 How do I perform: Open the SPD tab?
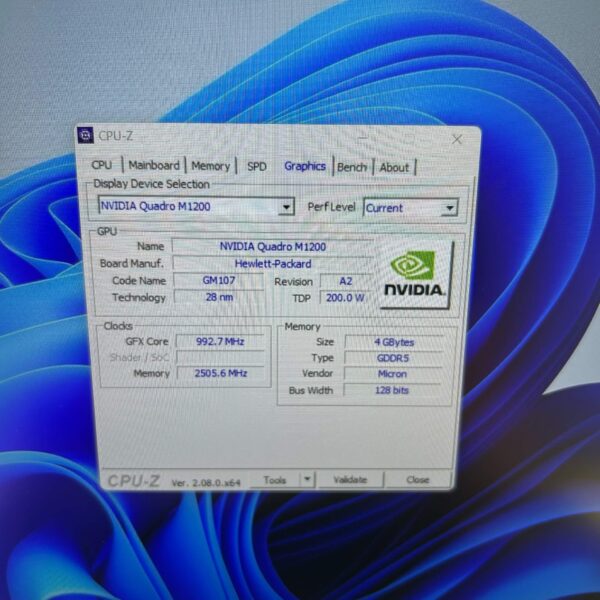click(256, 166)
